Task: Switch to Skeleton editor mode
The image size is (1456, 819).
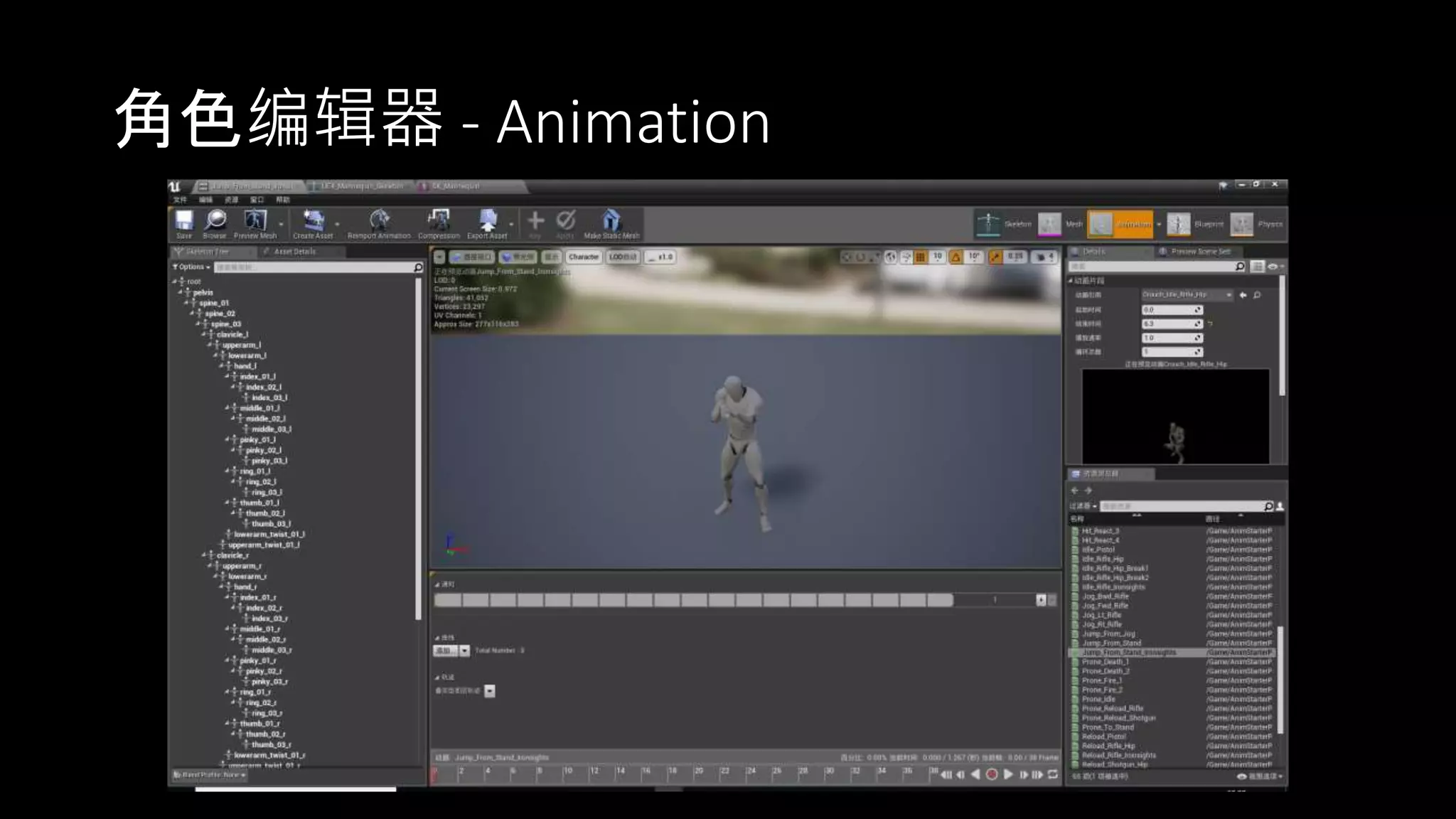Action: pos(1003,224)
